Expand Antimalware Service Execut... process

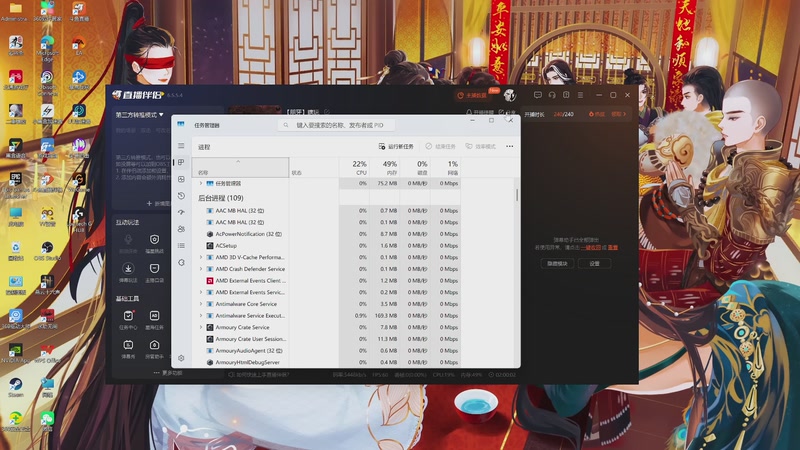(x=201, y=316)
